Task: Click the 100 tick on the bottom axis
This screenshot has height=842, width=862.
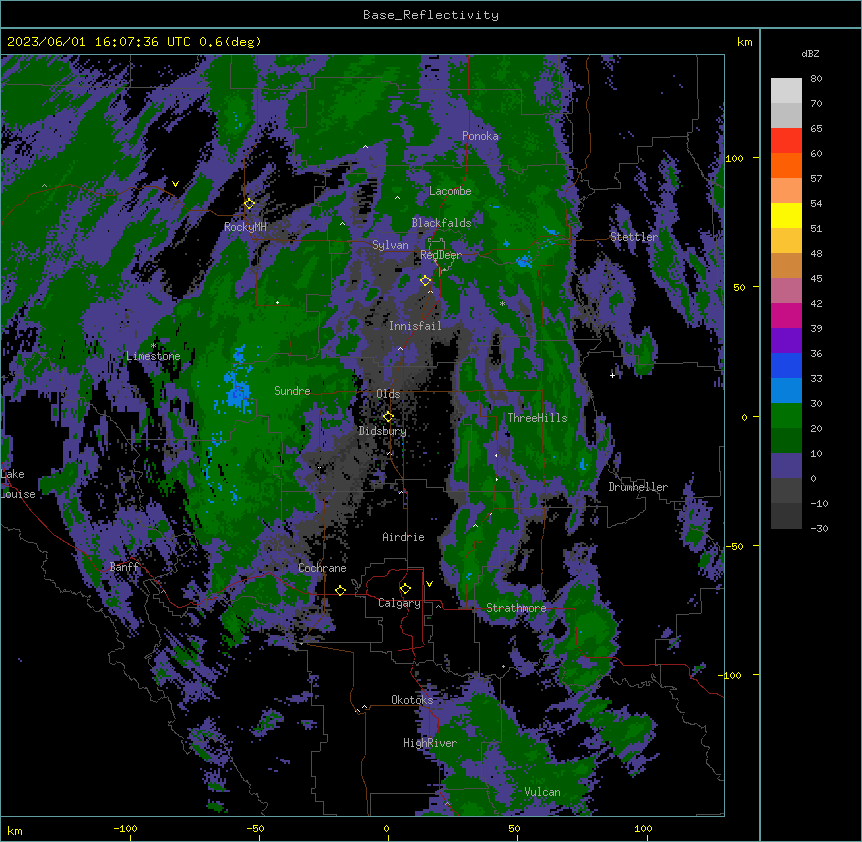Action: pyautogui.click(x=643, y=828)
